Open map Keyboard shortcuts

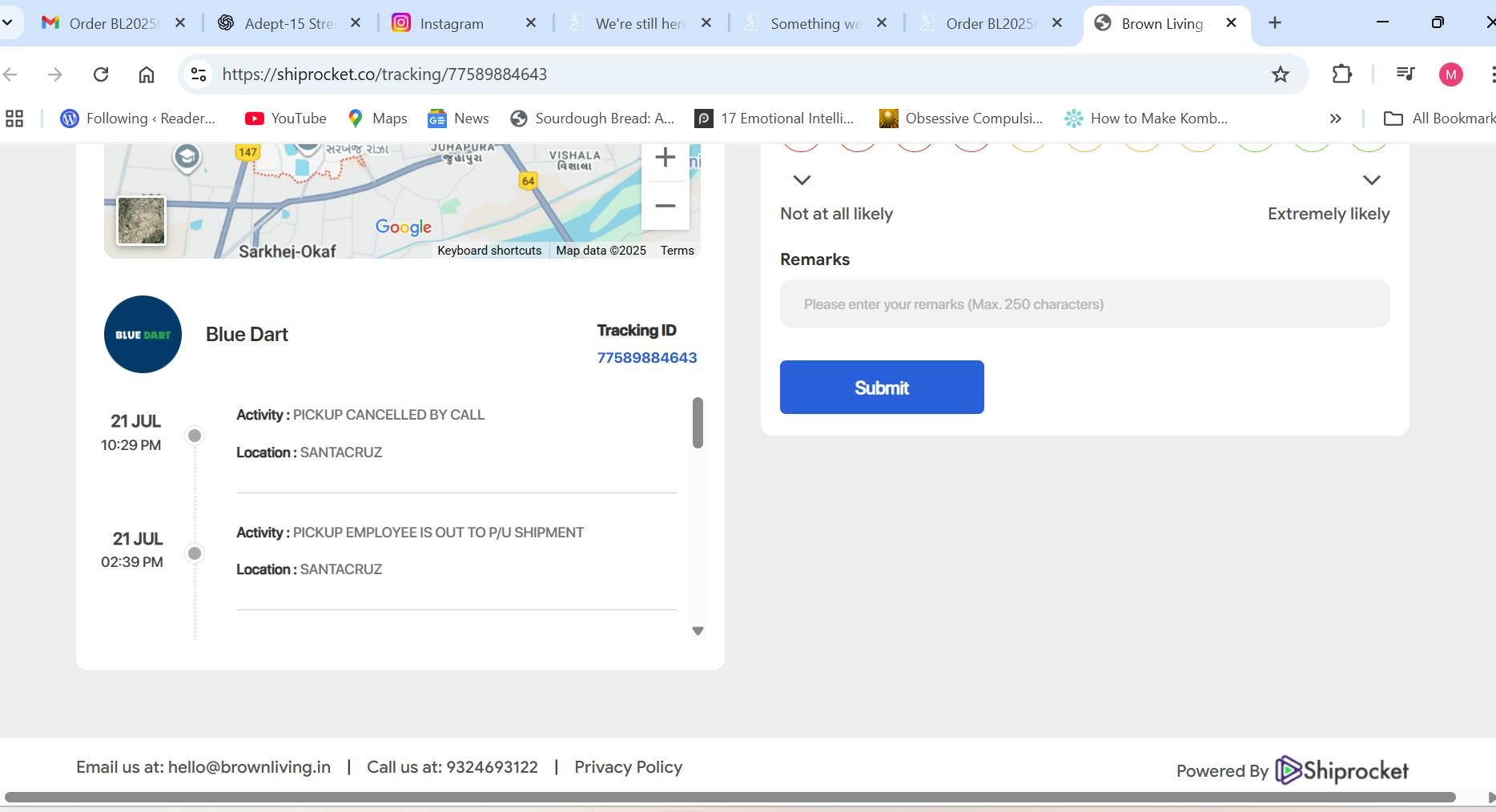[x=489, y=251]
